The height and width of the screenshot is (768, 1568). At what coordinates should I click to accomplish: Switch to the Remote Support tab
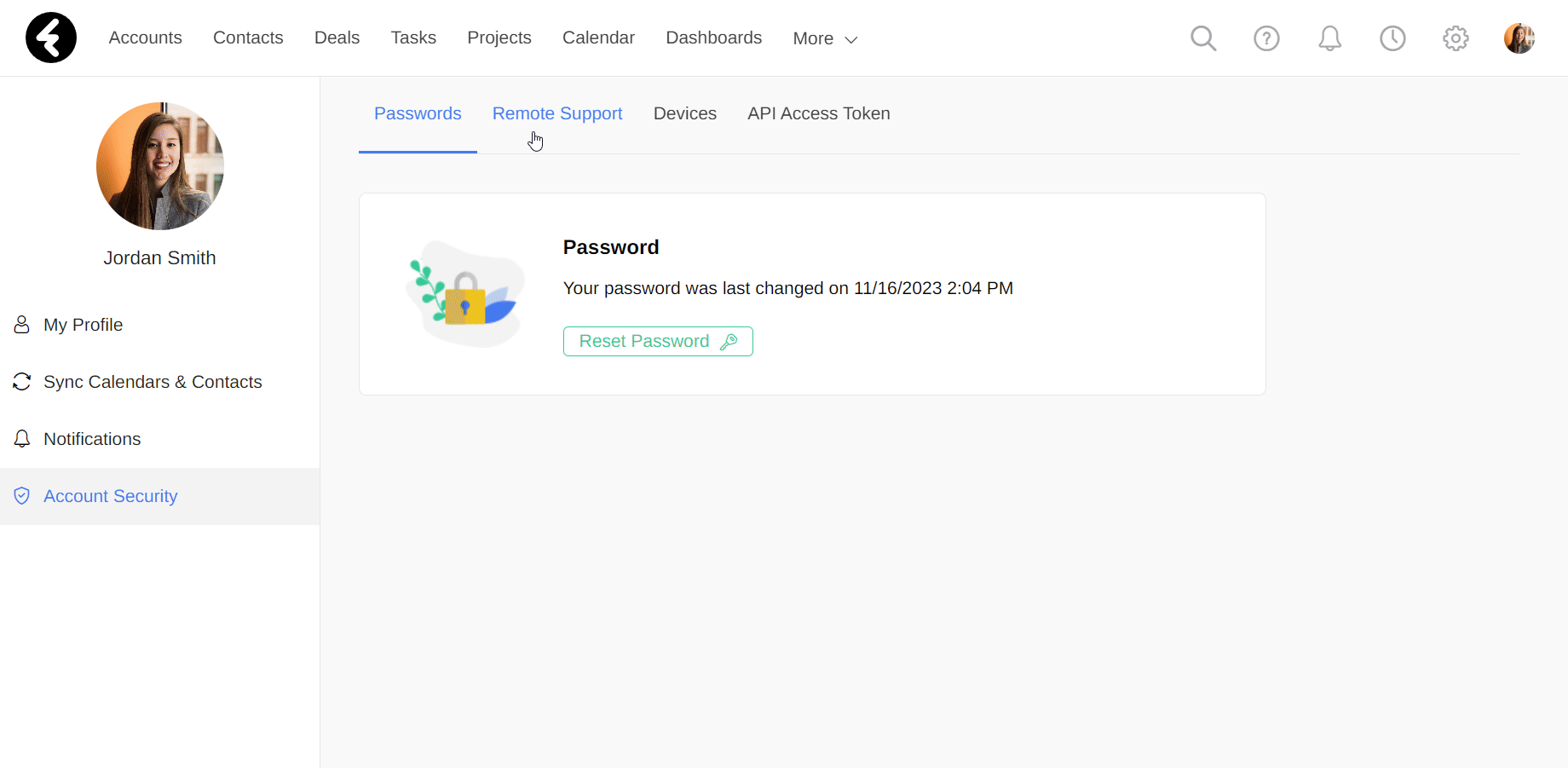point(557,113)
